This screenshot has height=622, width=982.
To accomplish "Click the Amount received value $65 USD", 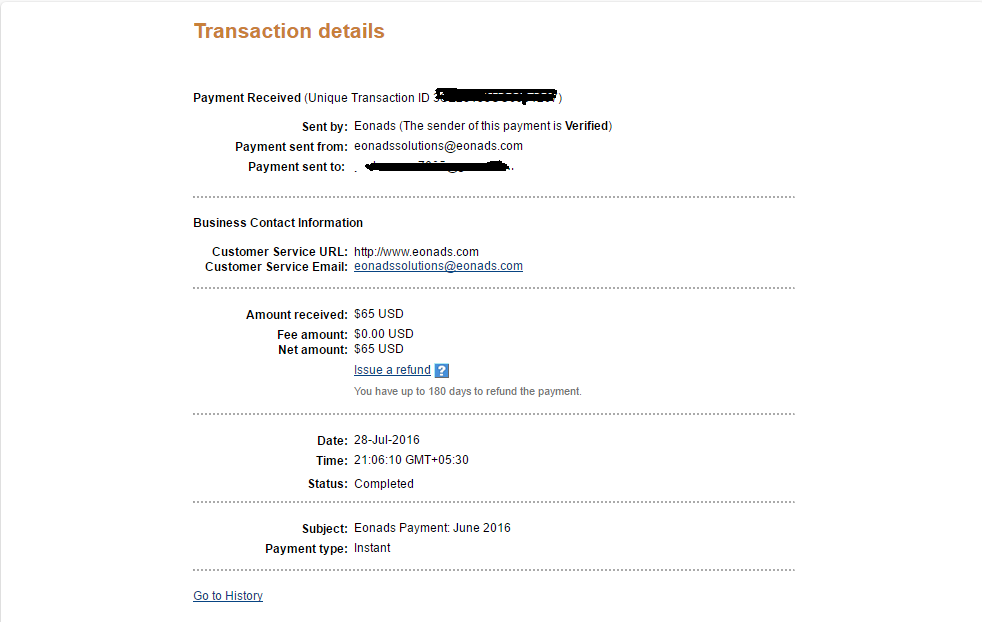I will (x=379, y=314).
